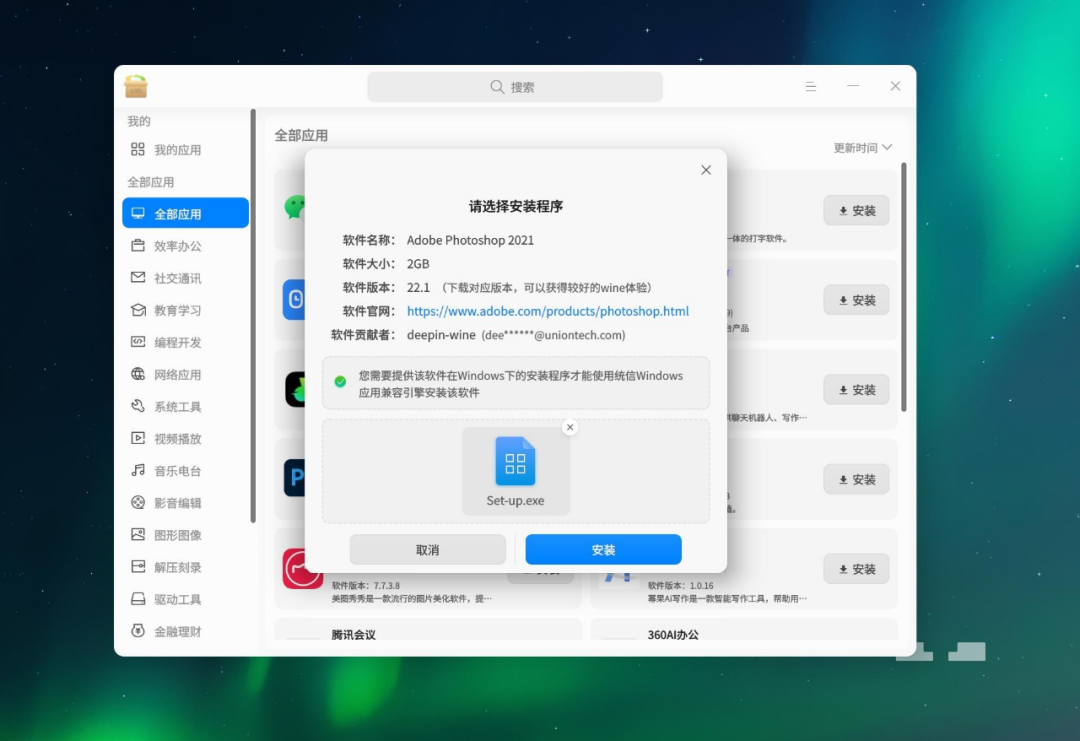Click the search magnifier icon
Viewport: 1080px width, 741px height.
[497, 87]
